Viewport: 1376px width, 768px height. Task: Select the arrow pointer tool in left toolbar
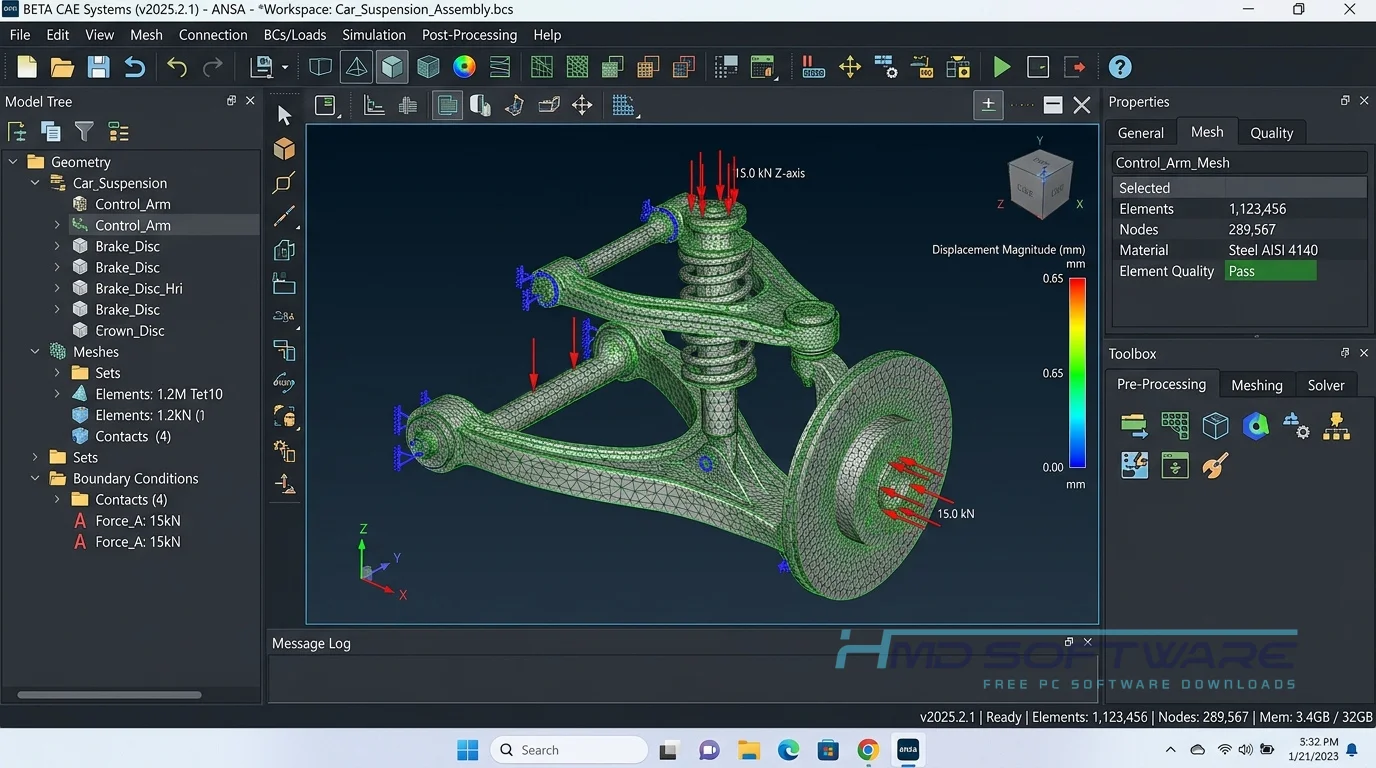coord(285,115)
